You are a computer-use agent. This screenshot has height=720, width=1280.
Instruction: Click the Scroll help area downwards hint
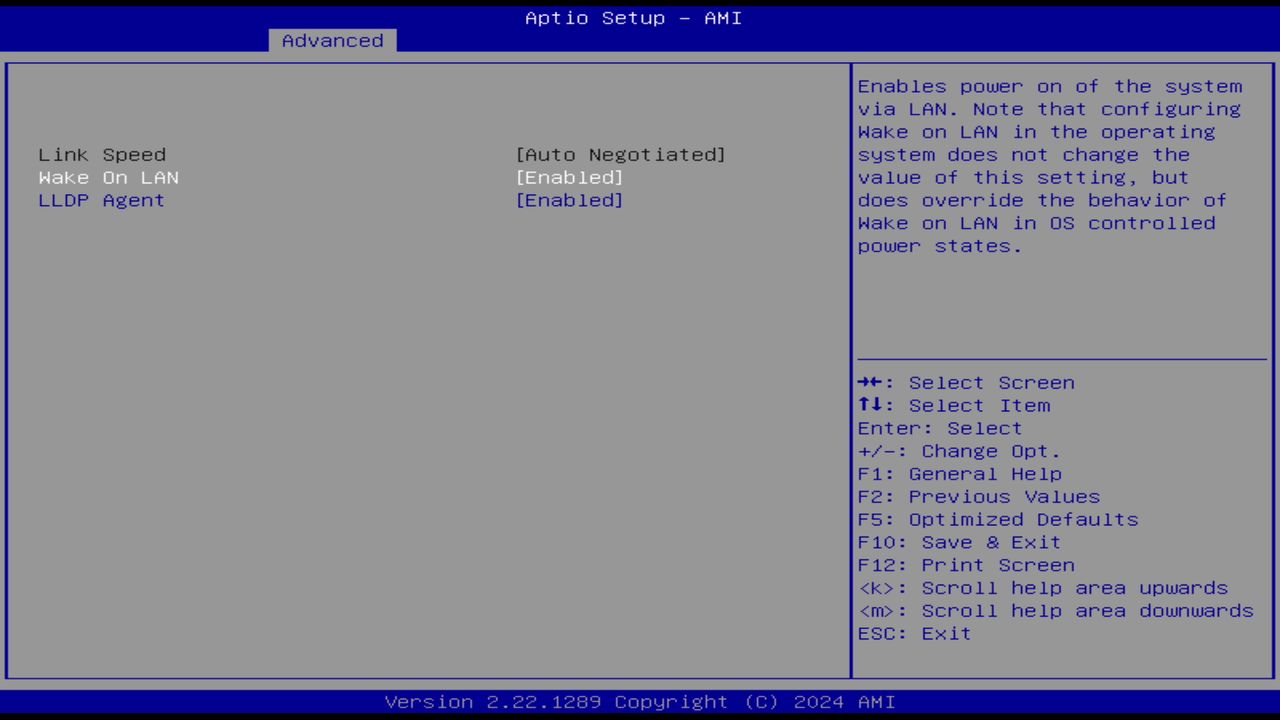pyautogui.click(x=1056, y=612)
